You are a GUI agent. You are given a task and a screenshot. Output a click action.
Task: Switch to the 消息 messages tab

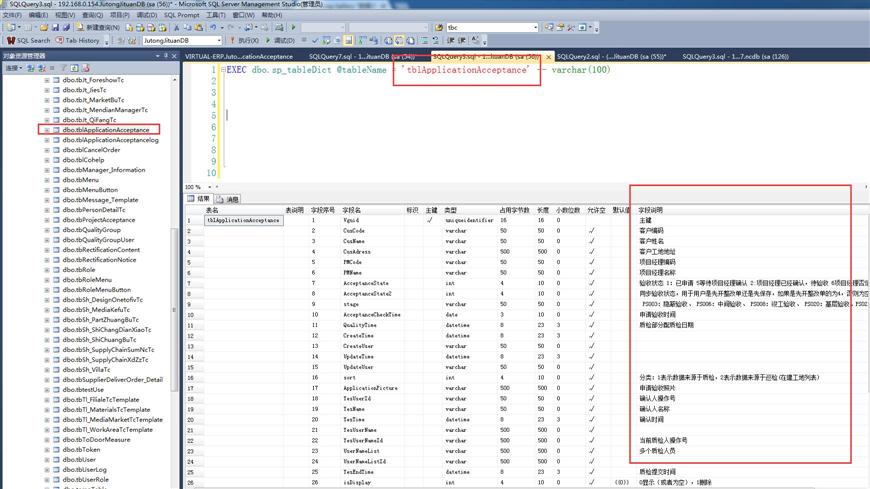coord(227,199)
